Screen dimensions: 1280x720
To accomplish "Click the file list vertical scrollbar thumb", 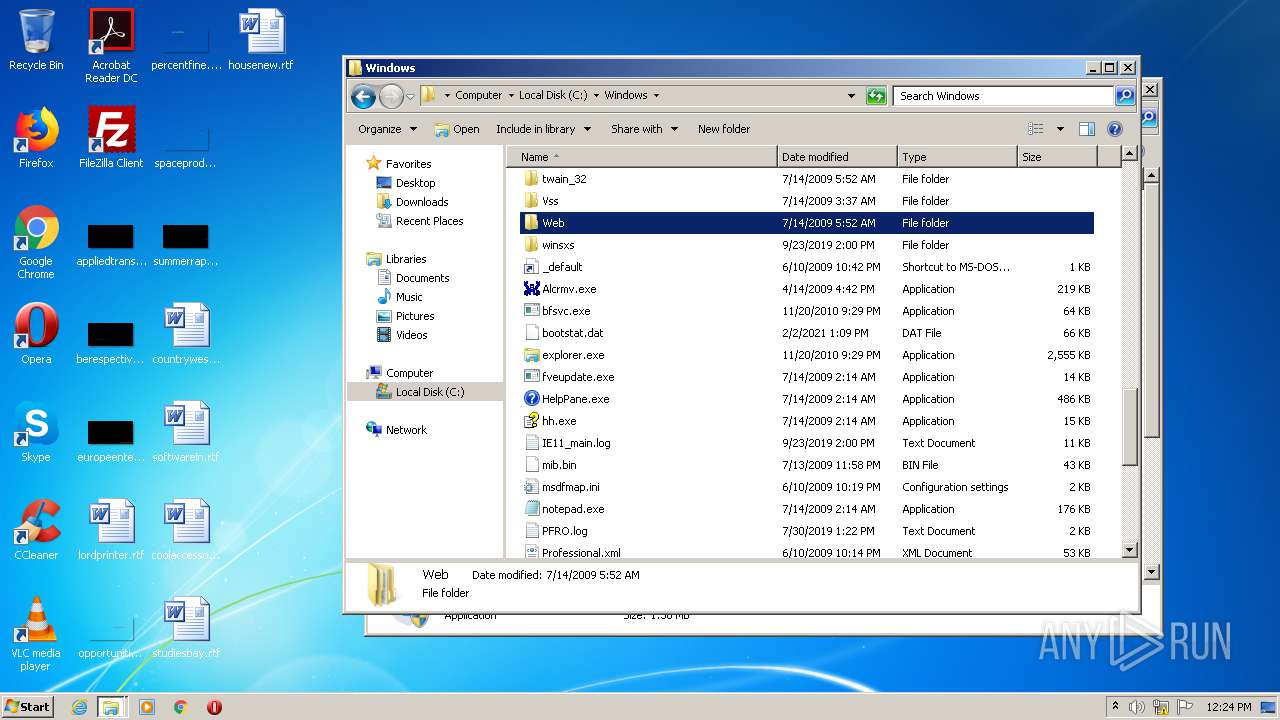I will tap(1129, 426).
